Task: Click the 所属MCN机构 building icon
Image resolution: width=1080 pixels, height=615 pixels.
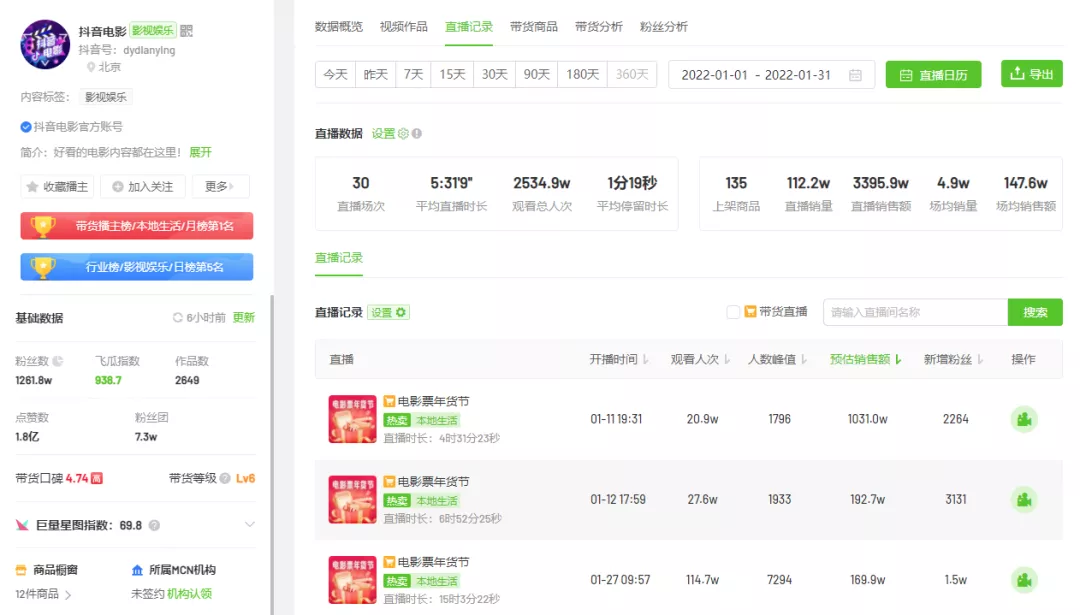Action: click(137, 570)
